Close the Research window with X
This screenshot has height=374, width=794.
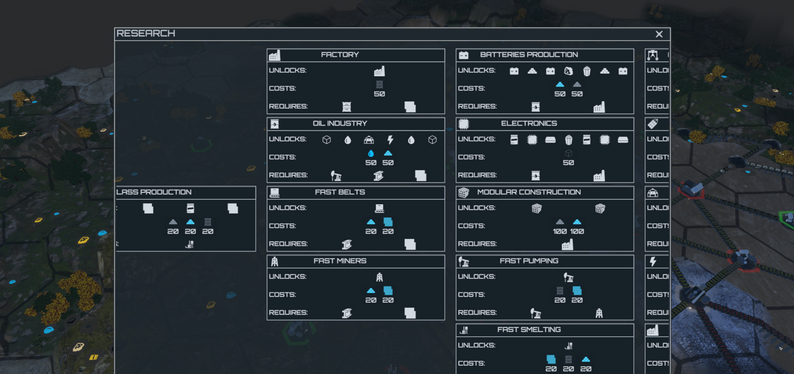[659, 34]
